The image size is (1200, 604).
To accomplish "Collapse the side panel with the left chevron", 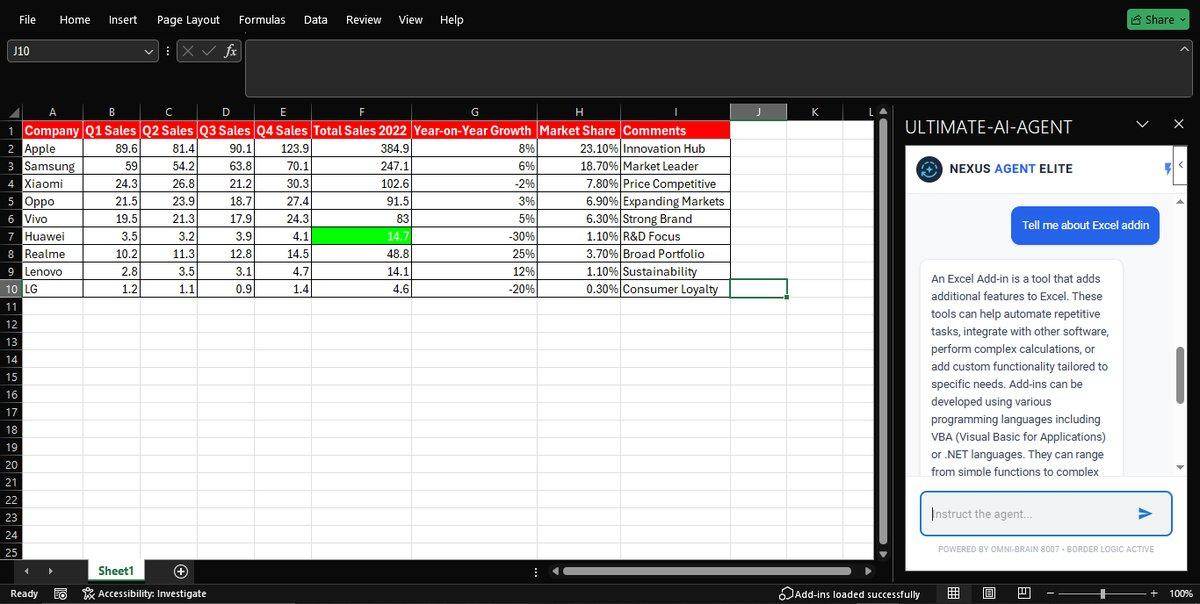I will (1181, 165).
